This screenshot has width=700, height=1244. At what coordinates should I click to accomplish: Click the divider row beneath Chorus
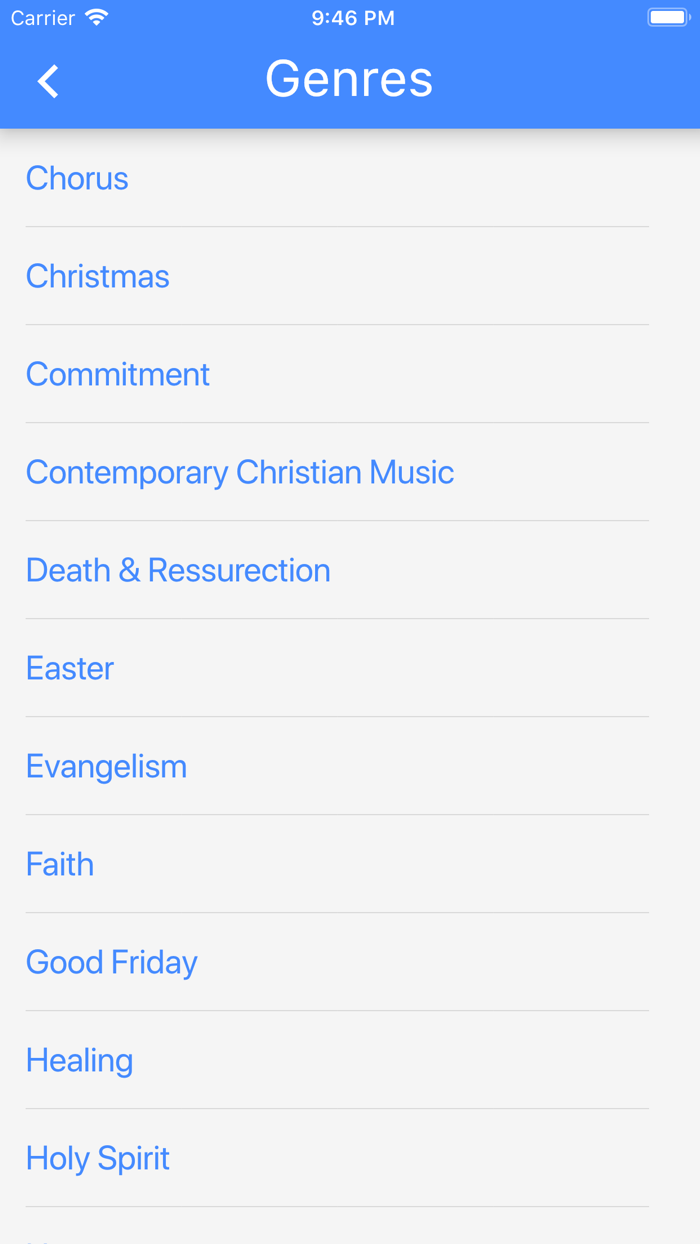tap(337, 227)
